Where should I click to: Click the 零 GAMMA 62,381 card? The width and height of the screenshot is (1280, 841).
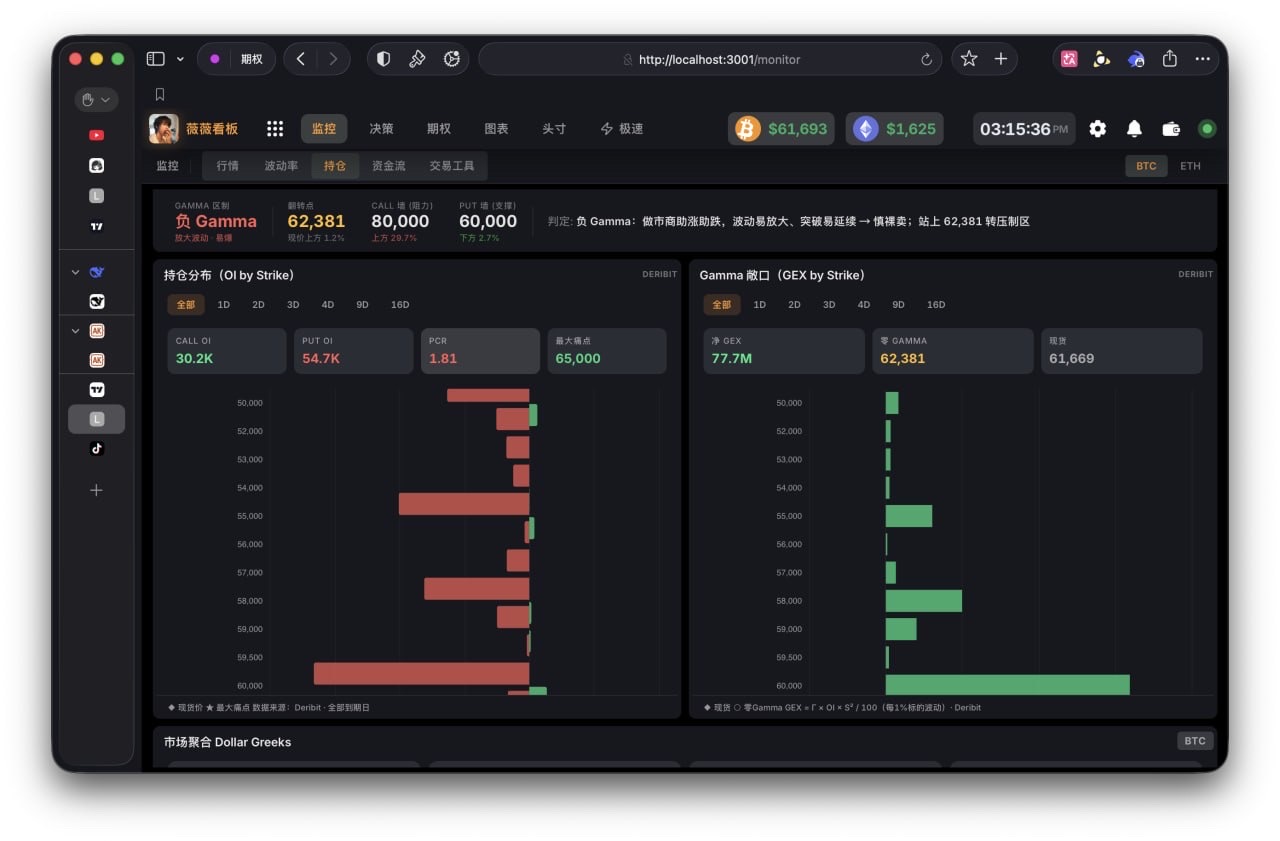953,351
